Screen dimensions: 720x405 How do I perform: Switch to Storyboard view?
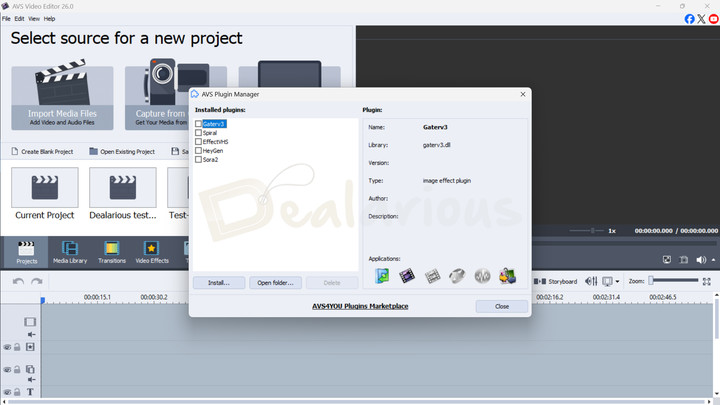pyautogui.click(x=556, y=281)
